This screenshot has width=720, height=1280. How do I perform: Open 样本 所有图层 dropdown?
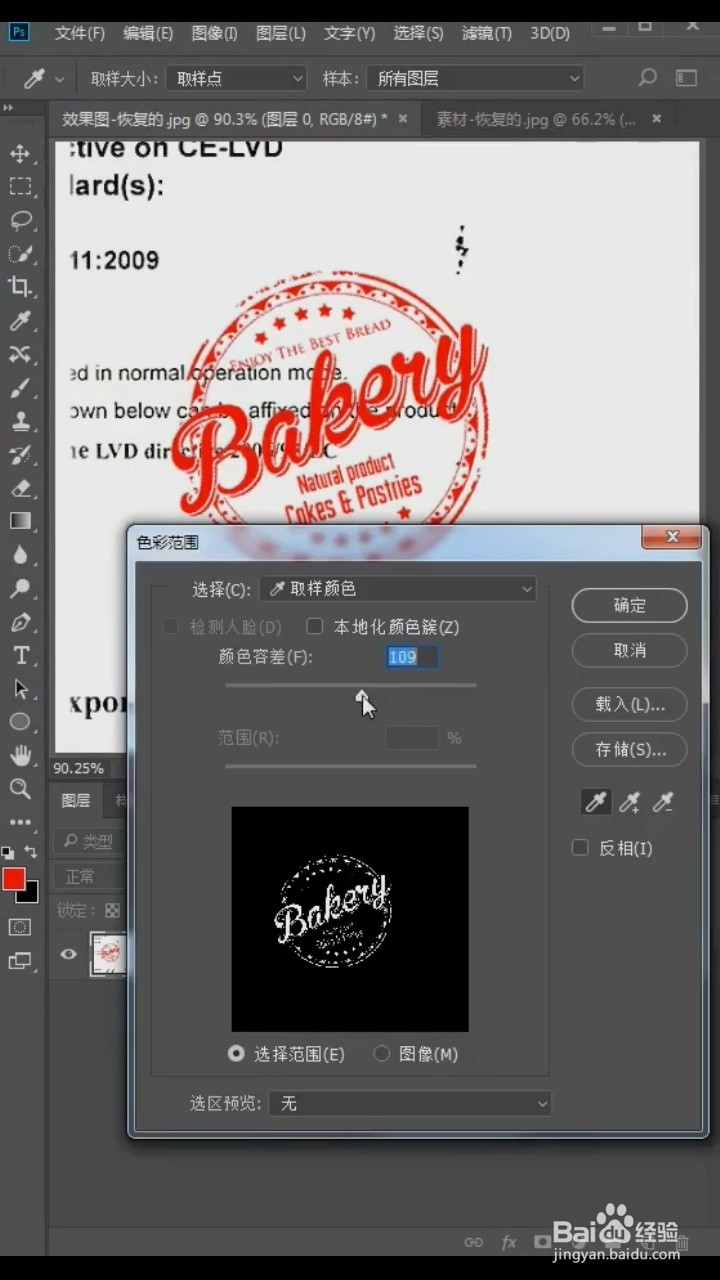tap(476, 78)
